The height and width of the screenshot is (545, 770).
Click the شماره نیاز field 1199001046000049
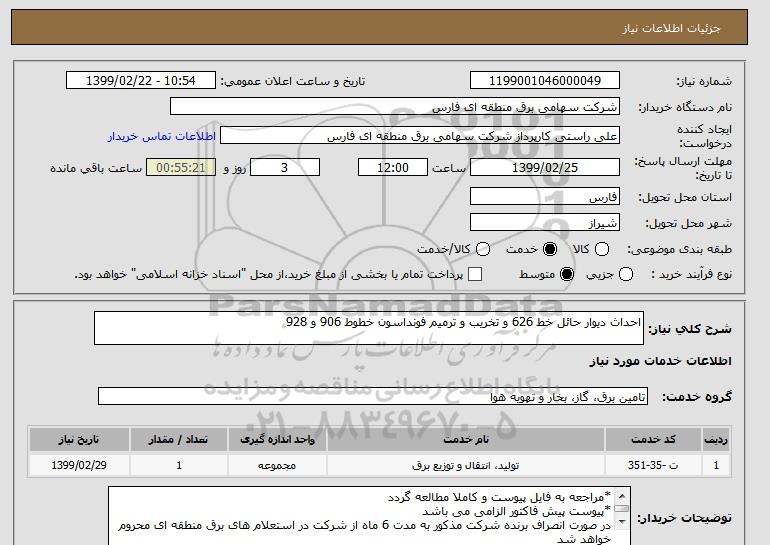545,81
